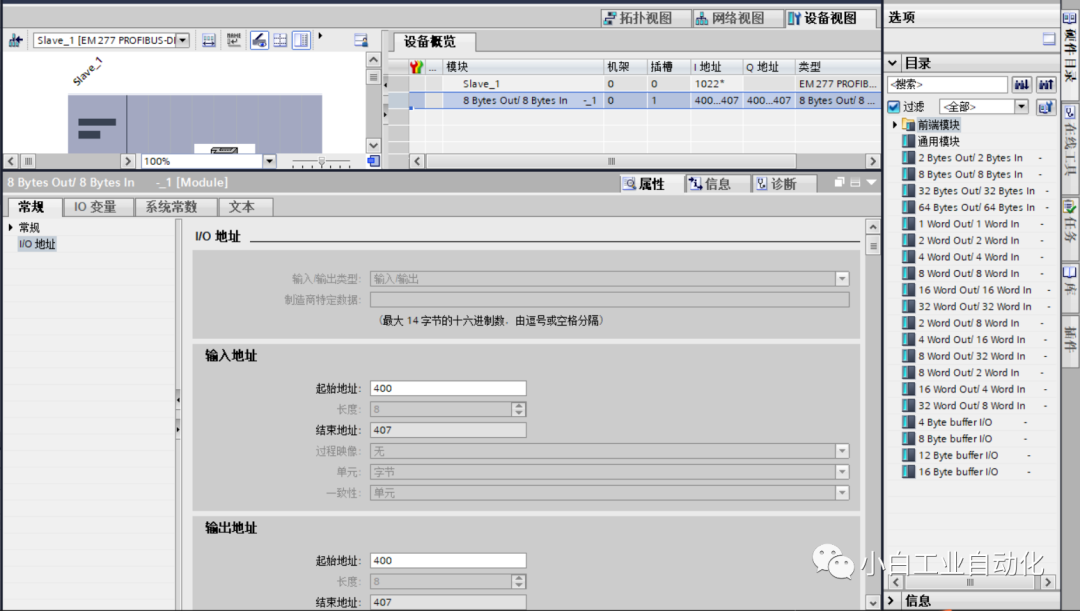Click the catalog 搜索 search field
Screen dimensions: 1080x611
(947, 85)
